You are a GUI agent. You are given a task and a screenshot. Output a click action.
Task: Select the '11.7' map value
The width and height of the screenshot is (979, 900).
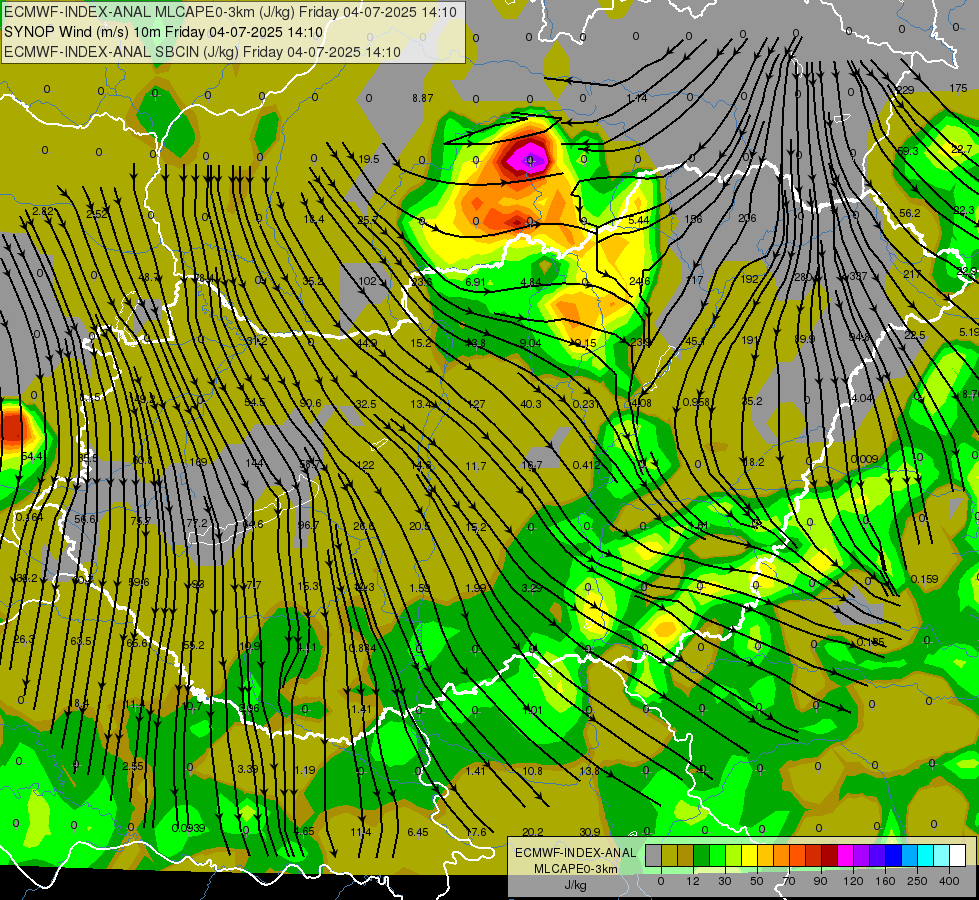pyautogui.click(x=476, y=466)
